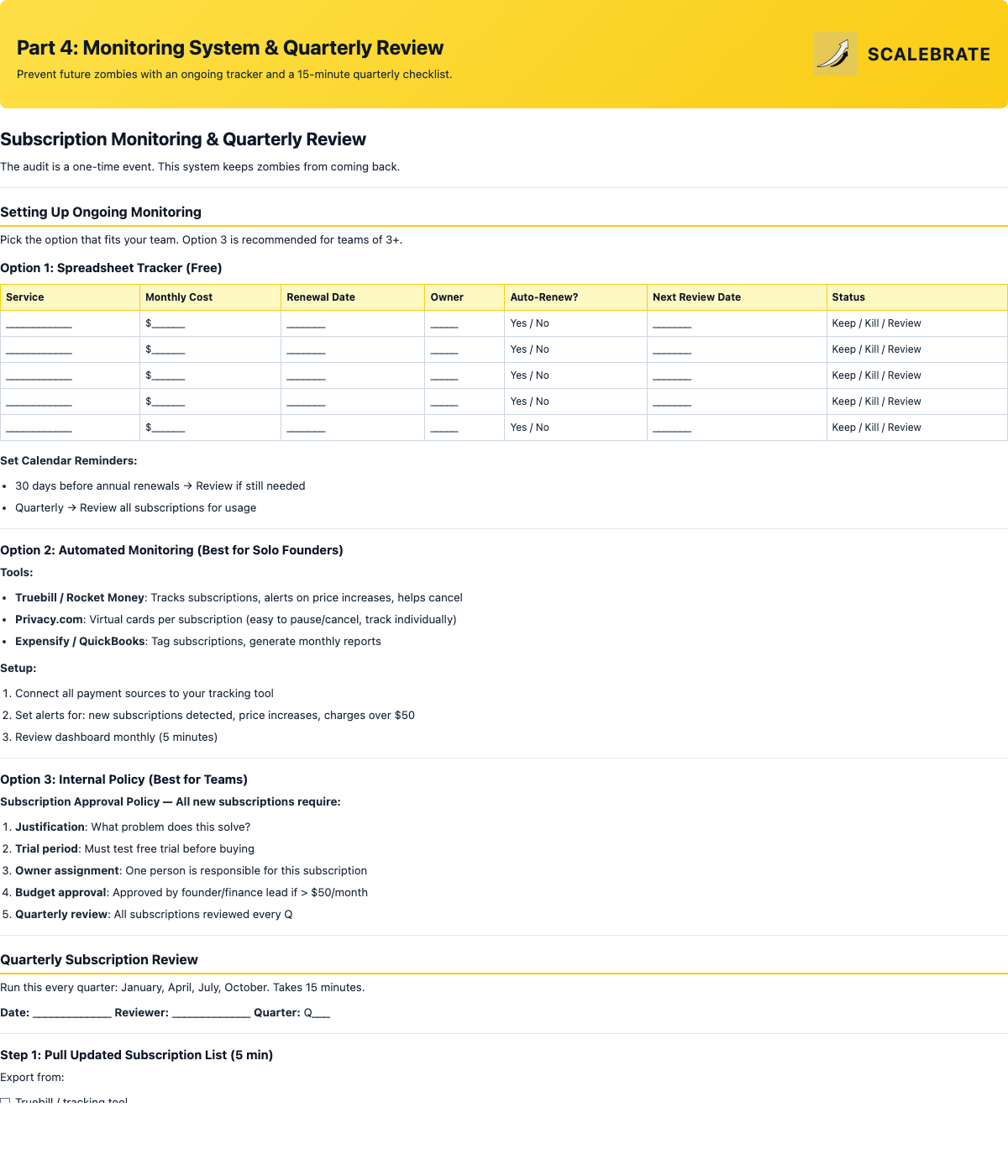Click the 'Connect all payment sources' step

point(144,693)
